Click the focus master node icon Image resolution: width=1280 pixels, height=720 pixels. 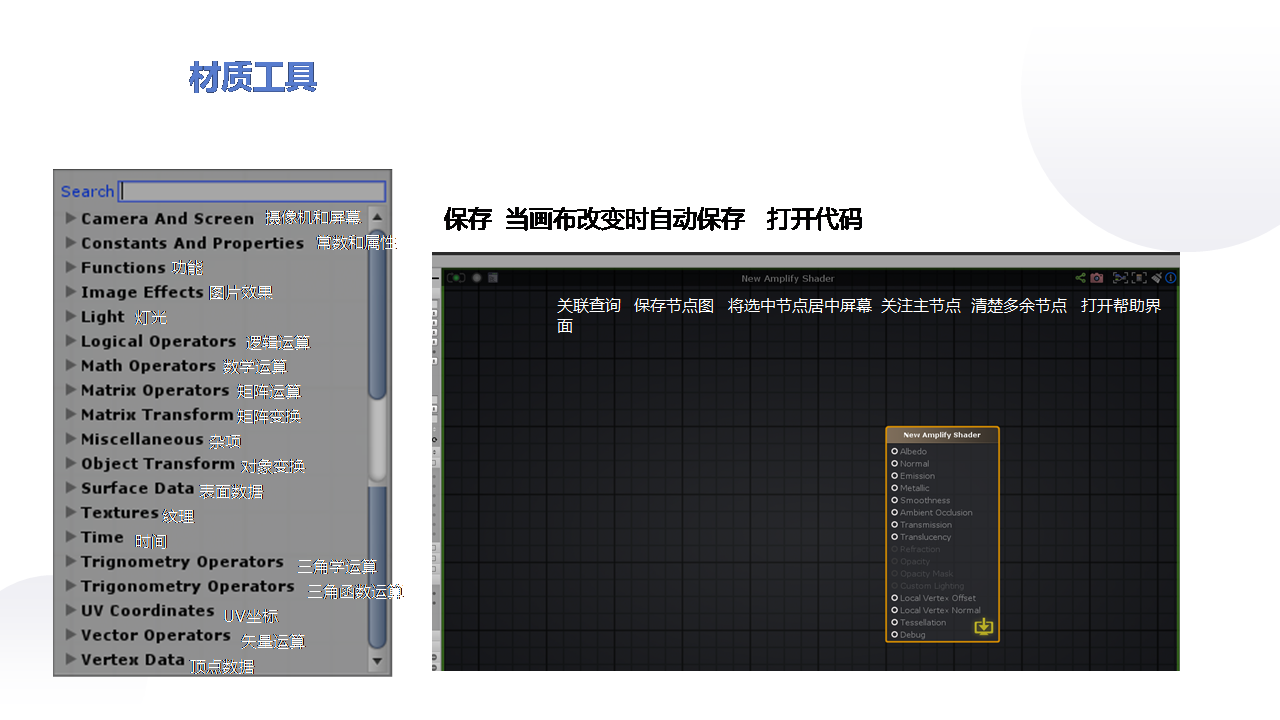tap(1139, 278)
